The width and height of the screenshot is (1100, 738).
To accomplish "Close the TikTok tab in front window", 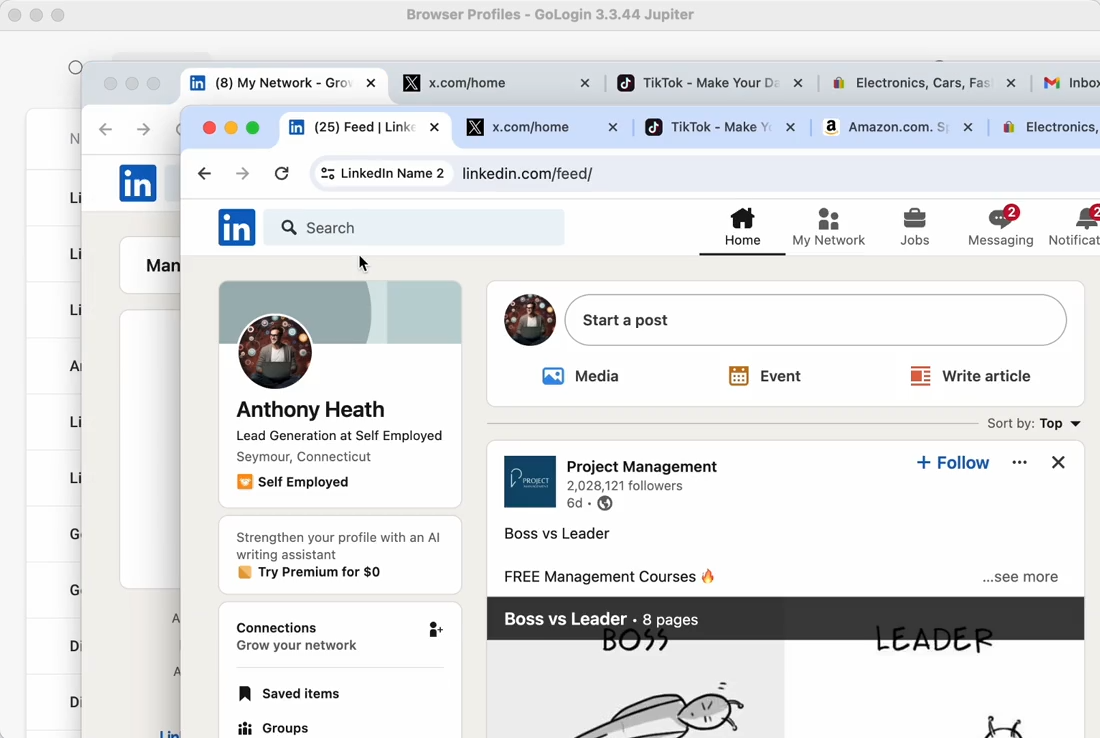I will [x=790, y=127].
